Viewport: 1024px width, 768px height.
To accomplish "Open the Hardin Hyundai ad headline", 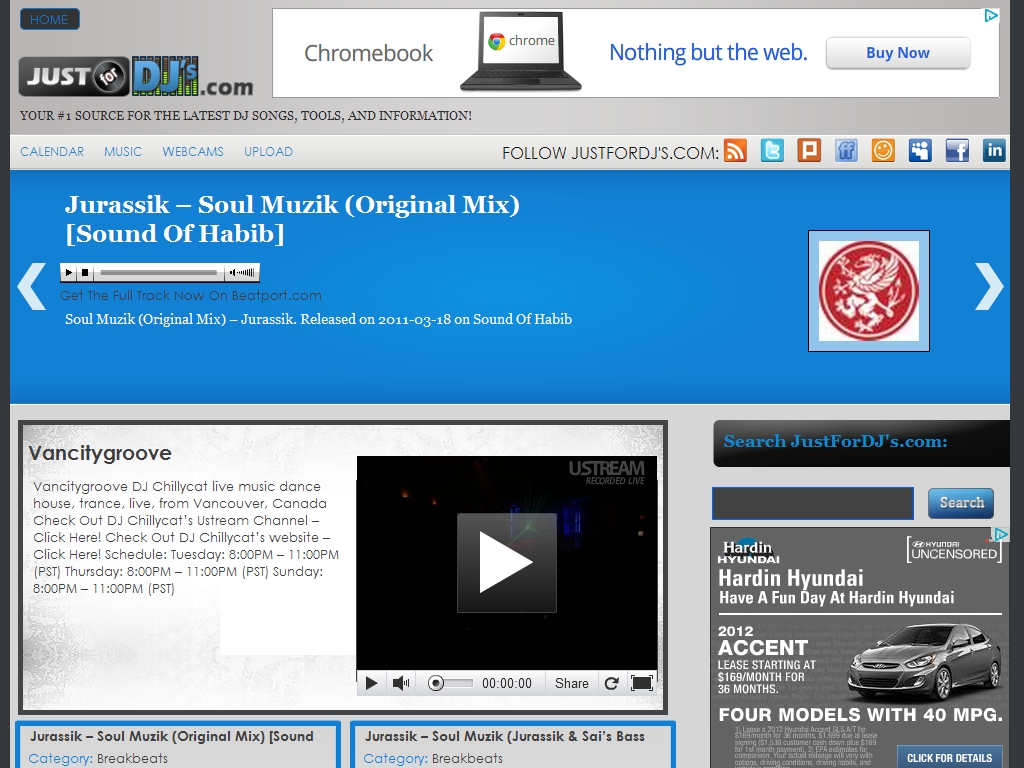I will tap(791, 578).
